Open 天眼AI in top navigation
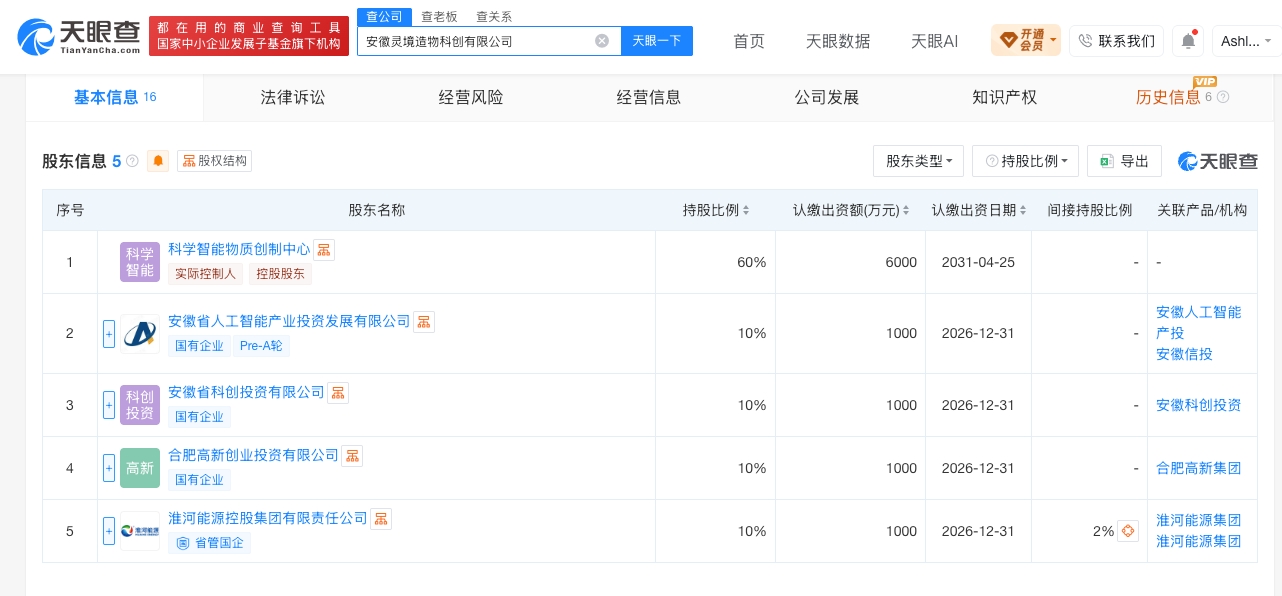Image resolution: width=1282 pixels, height=596 pixels. pos(934,41)
